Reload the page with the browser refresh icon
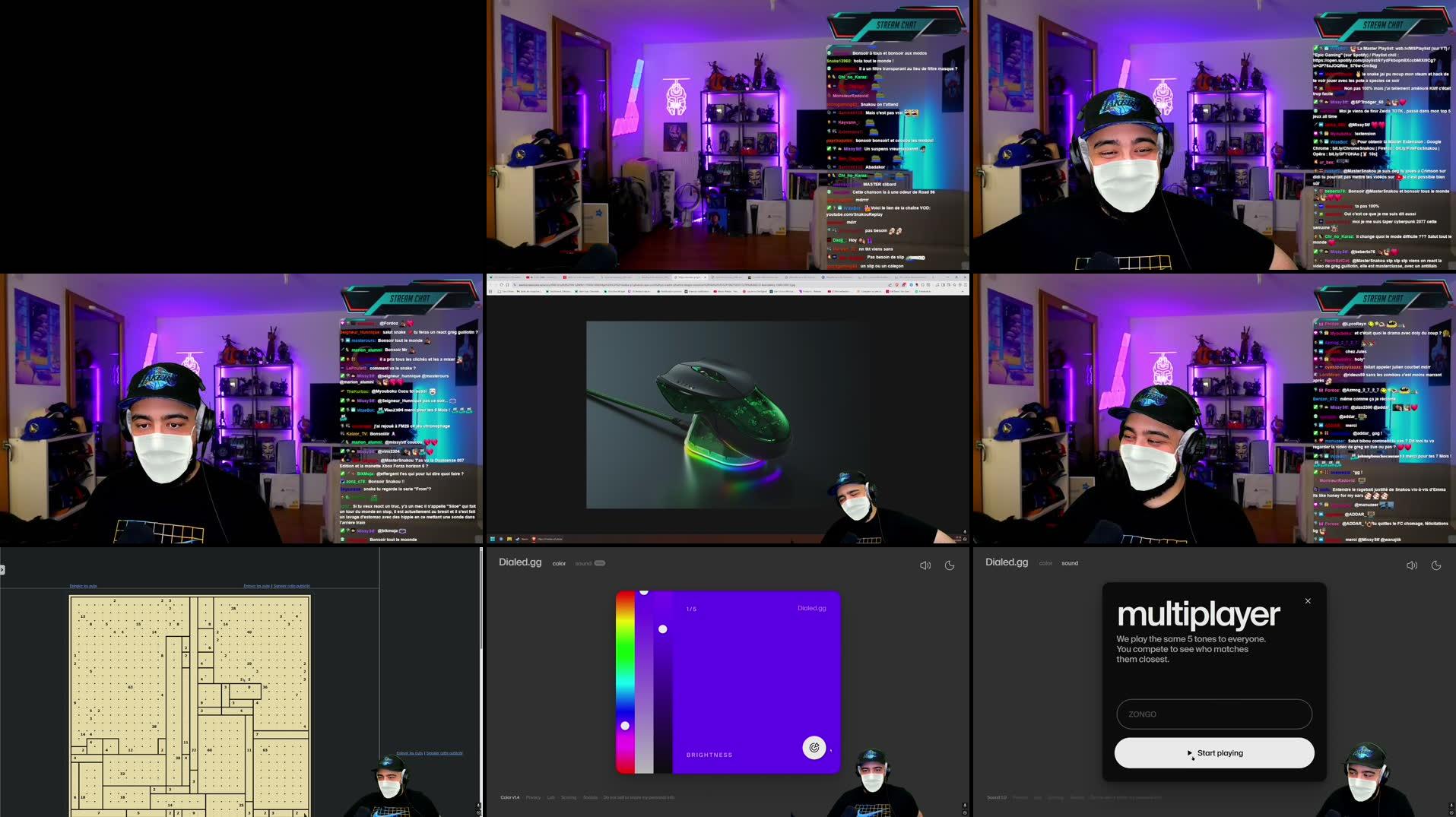Viewport: 1456px width, 817px height. click(502, 285)
